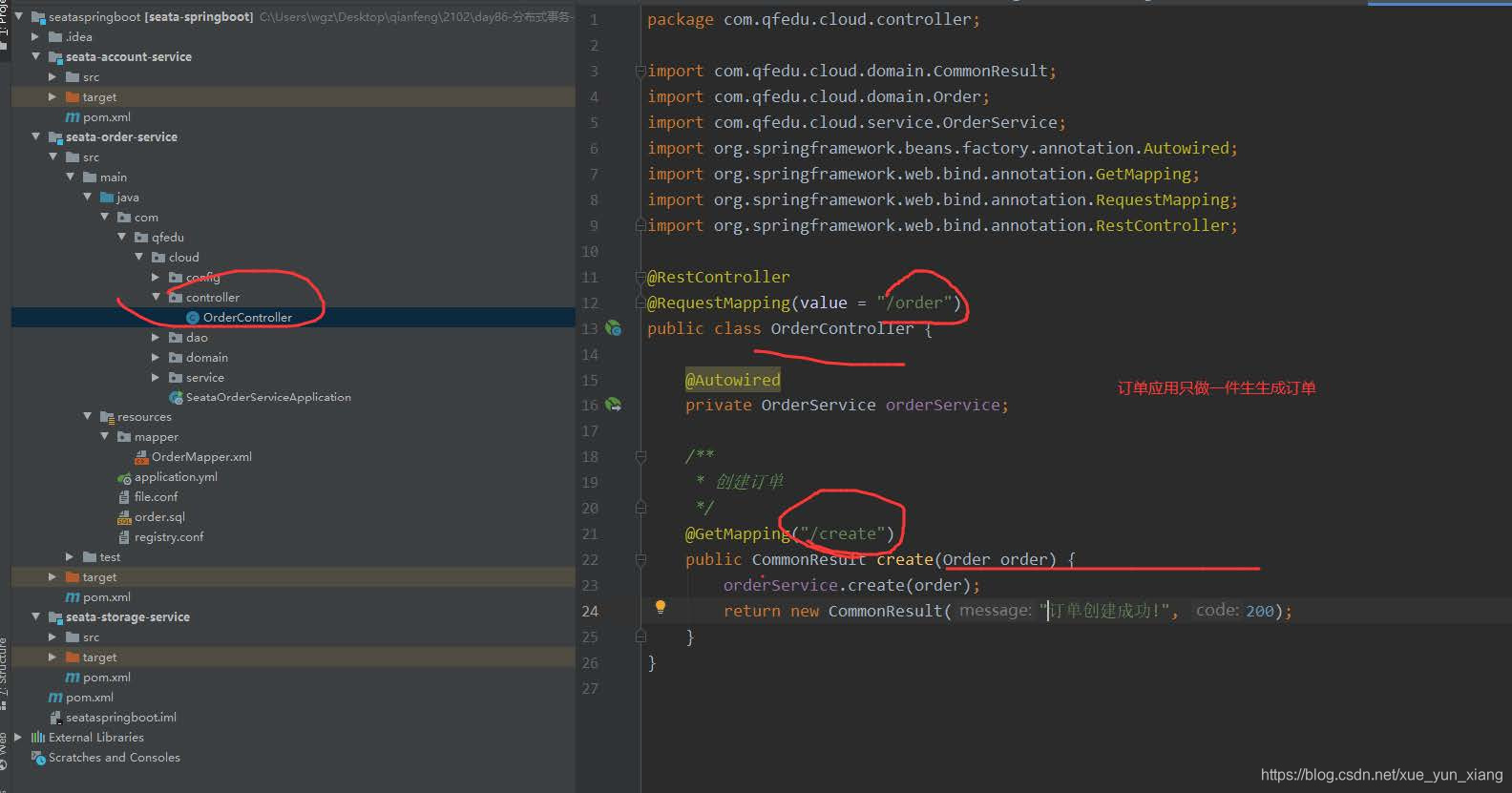
Task: Click the Spring bean gutter icon on line 13
Action: pos(614,328)
